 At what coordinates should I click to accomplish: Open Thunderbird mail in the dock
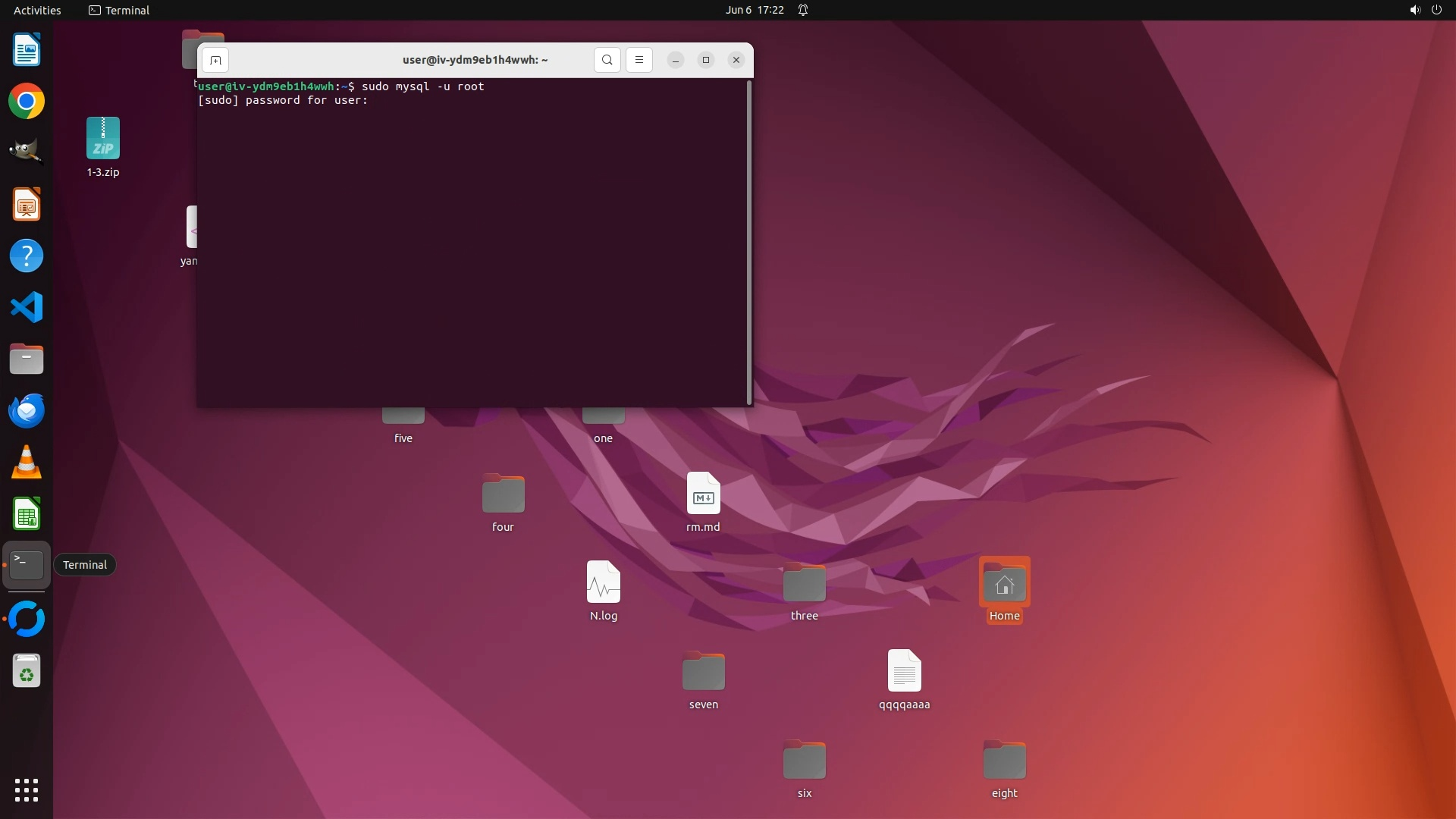click(27, 411)
